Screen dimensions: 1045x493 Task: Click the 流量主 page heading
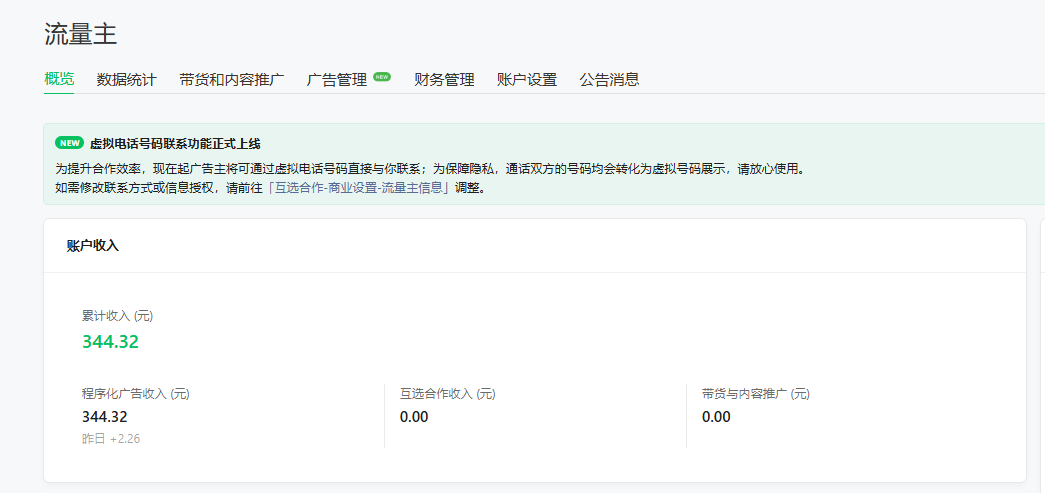coord(81,34)
